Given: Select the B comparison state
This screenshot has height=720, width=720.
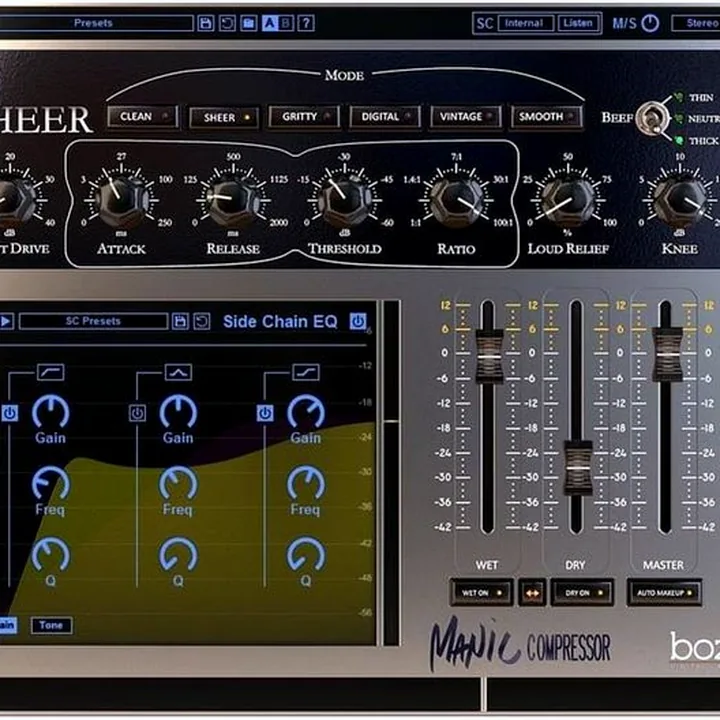Looking at the screenshot, I should coord(286,23).
